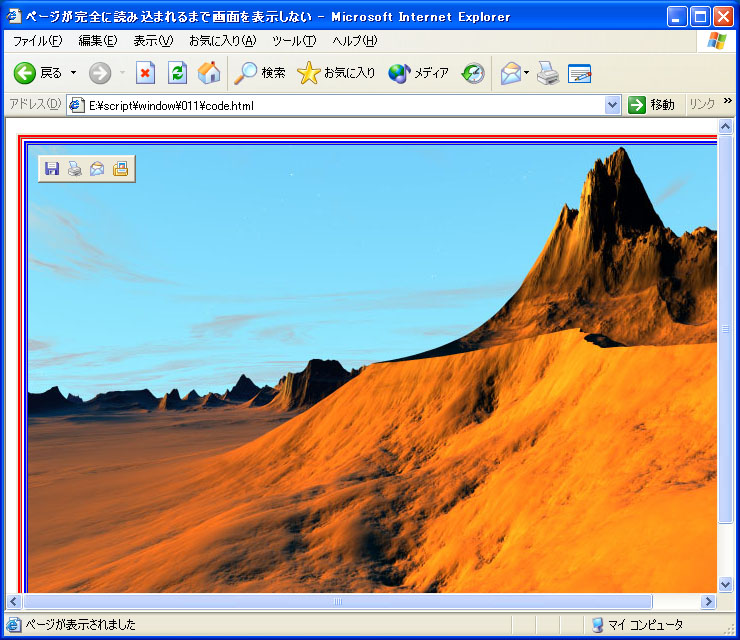Click the アドレス(D) address label
Viewport: 740px width, 640px height.
point(35,104)
